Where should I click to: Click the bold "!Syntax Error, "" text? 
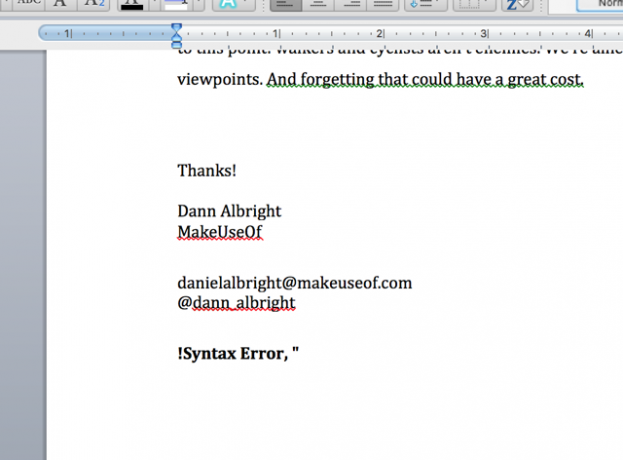click(238, 354)
